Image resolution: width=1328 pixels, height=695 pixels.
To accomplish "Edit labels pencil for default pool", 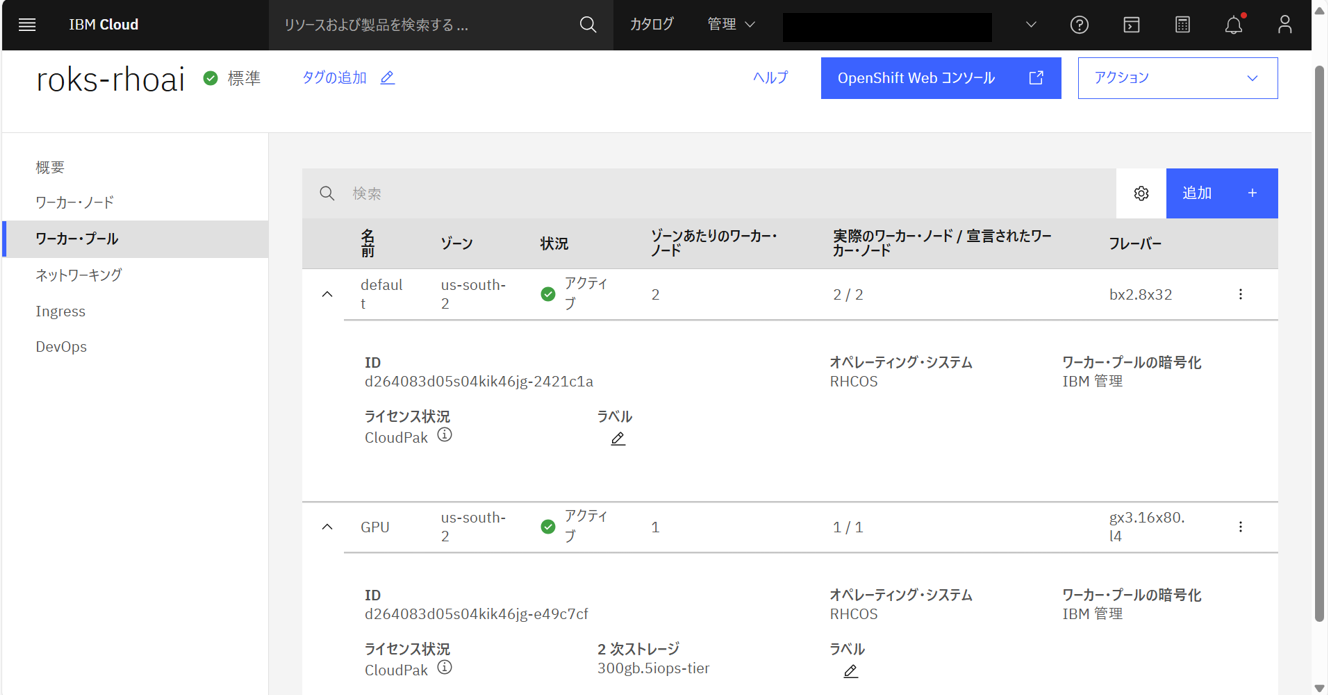I will (618, 439).
